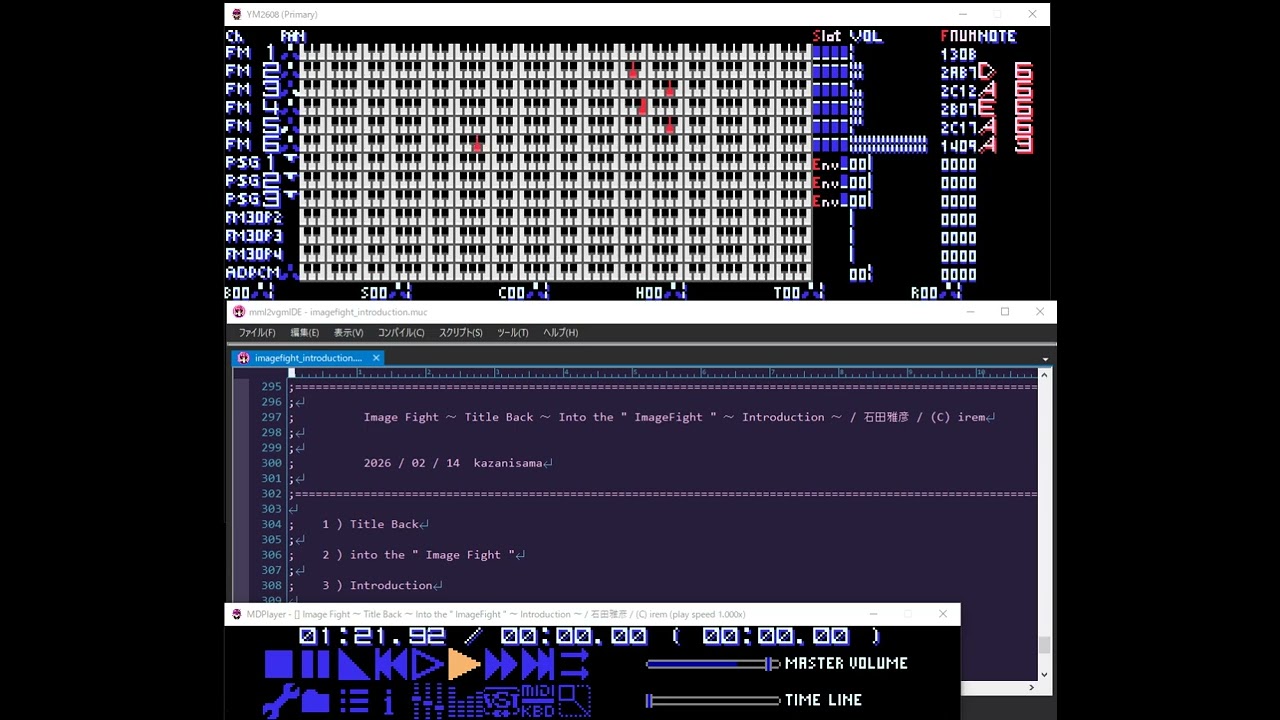
Task: Click line number 297 in the editor
Action: click(271, 417)
